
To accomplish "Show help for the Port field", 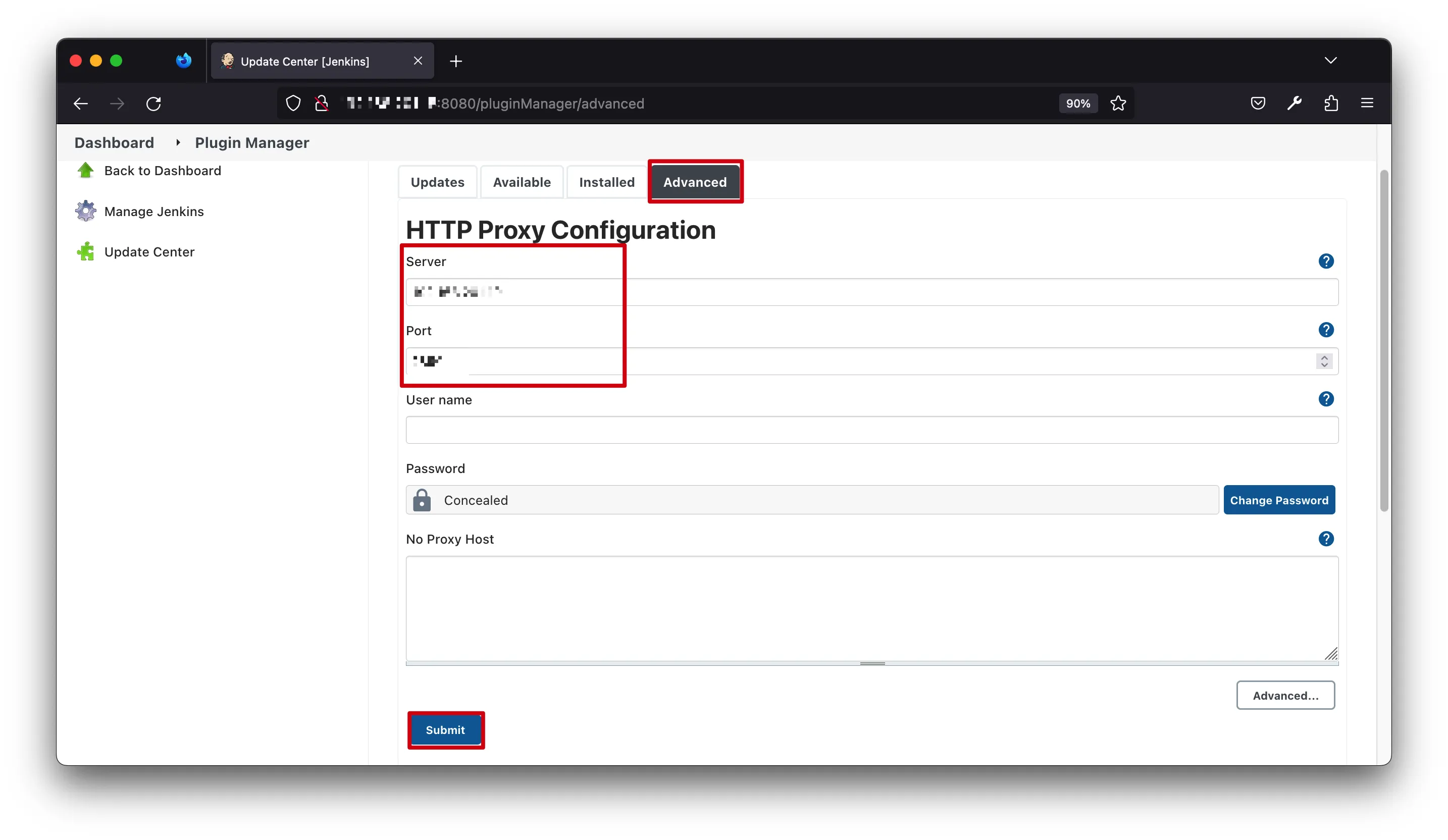I will (x=1326, y=330).
